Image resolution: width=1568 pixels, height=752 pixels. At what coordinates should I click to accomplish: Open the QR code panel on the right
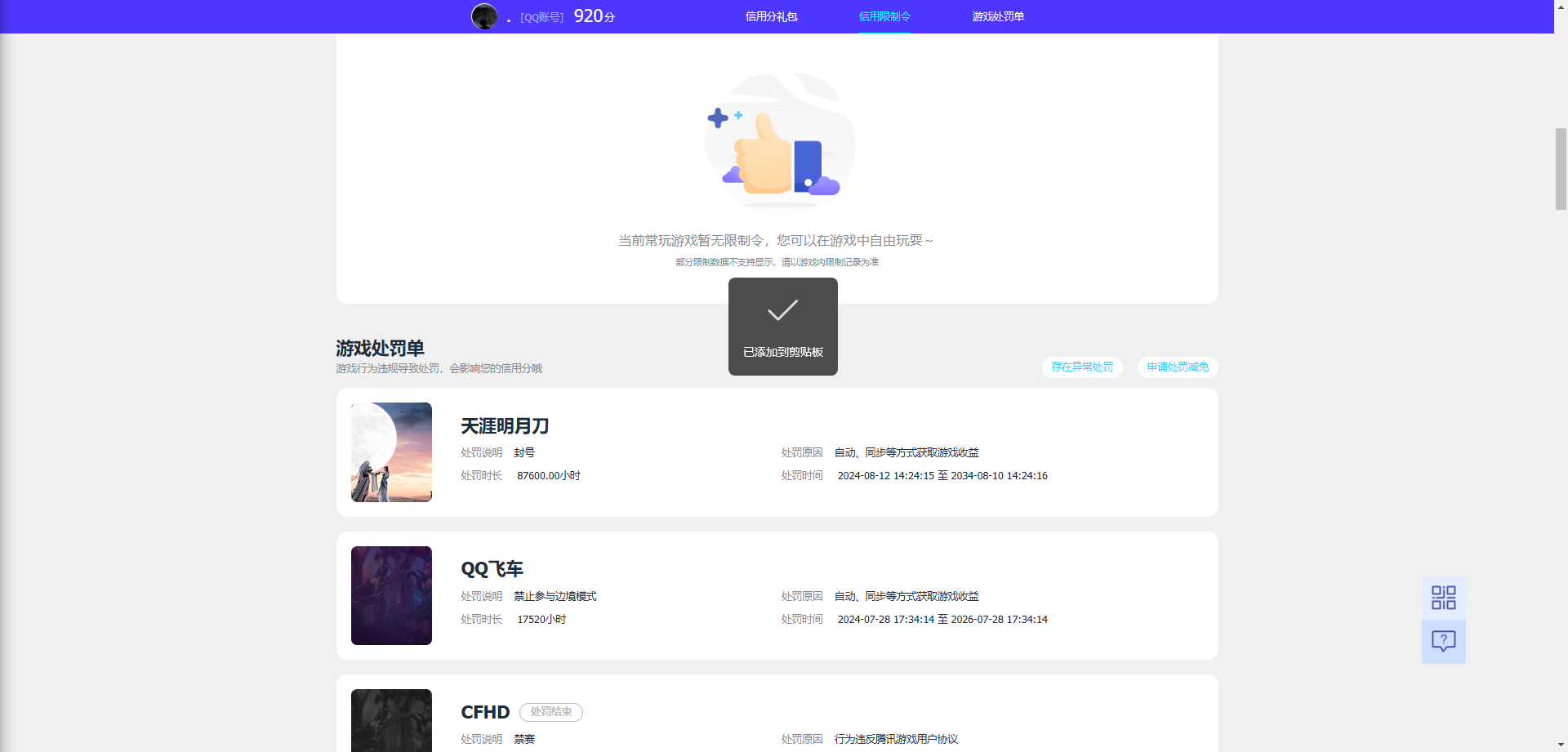click(x=1444, y=597)
